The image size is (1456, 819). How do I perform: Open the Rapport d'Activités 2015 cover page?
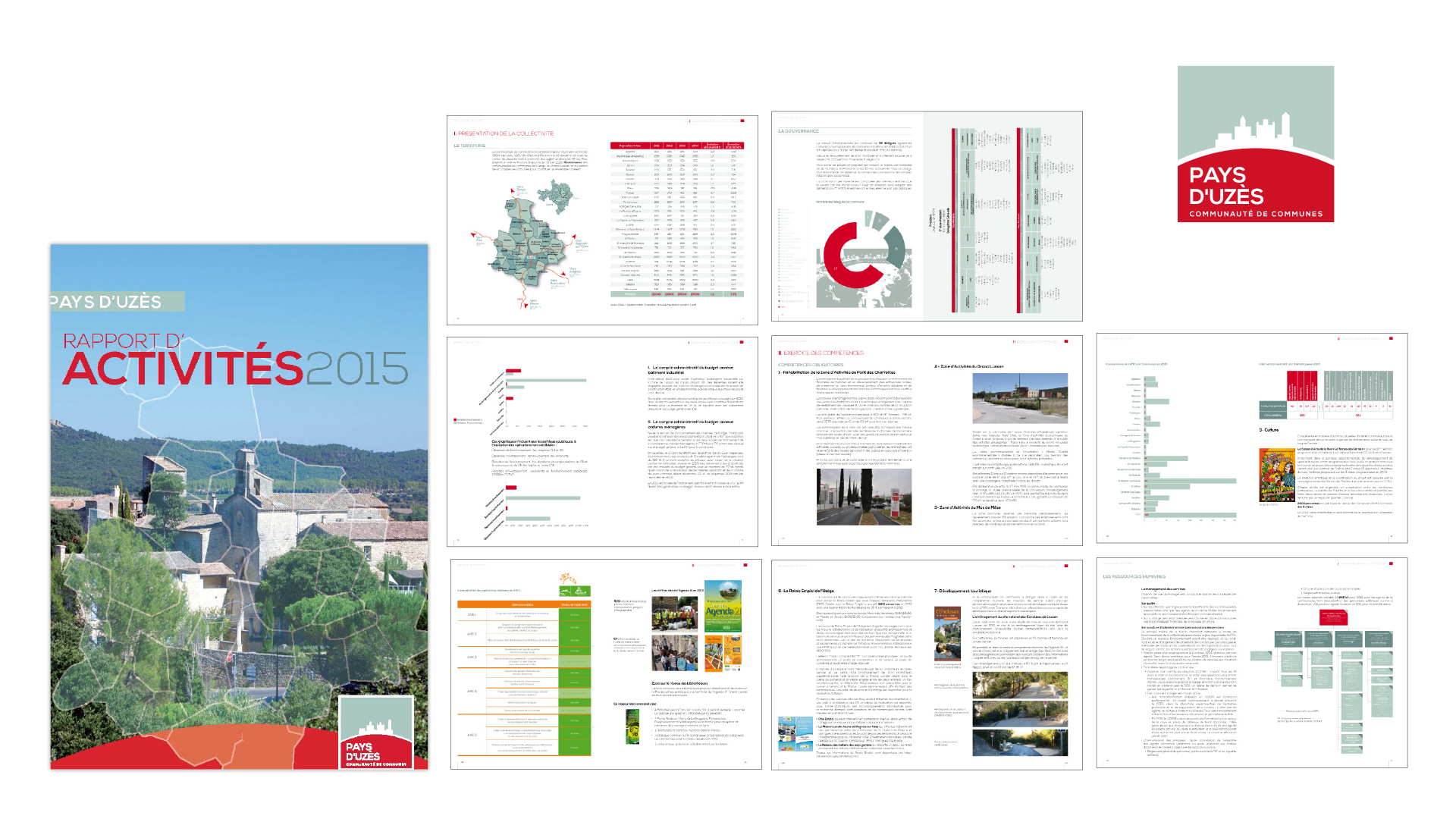(x=239, y=507)
